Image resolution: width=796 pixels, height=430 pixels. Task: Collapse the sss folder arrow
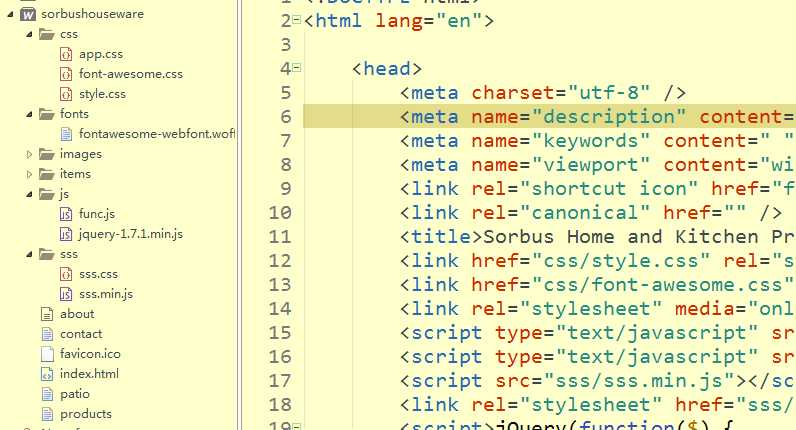pos(29,254)
